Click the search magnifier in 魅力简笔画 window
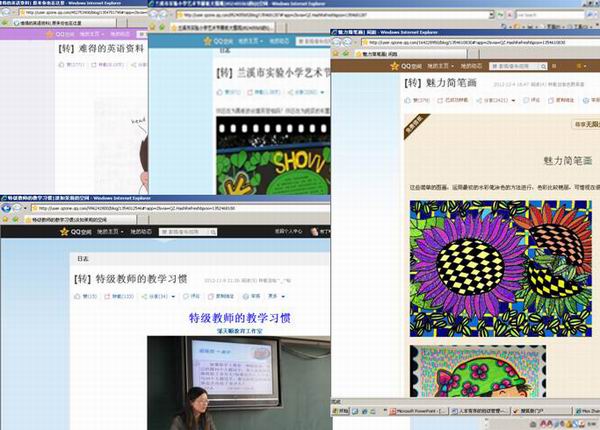Image resolution: width=600 pixels, height=430 pixels. click(543, 67)
